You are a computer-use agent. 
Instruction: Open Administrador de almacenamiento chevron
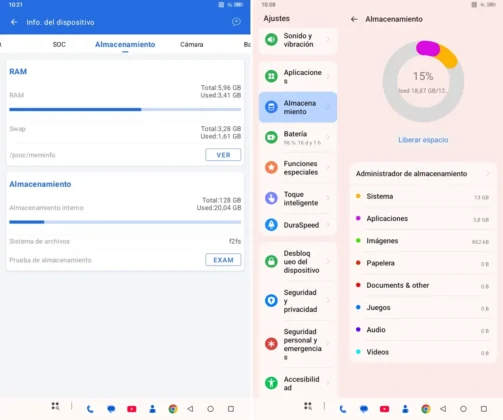488,173
